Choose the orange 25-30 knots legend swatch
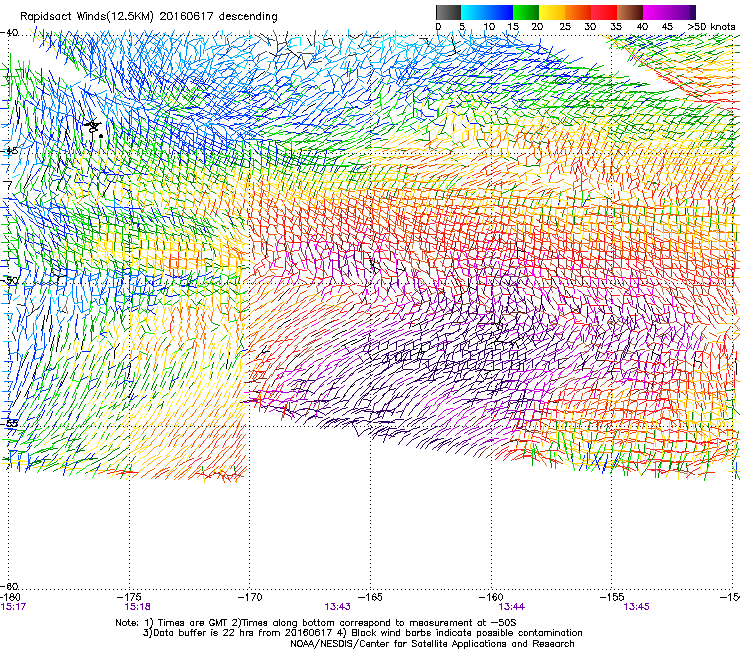Screen dimensions: 740x650 pos(578,12)
